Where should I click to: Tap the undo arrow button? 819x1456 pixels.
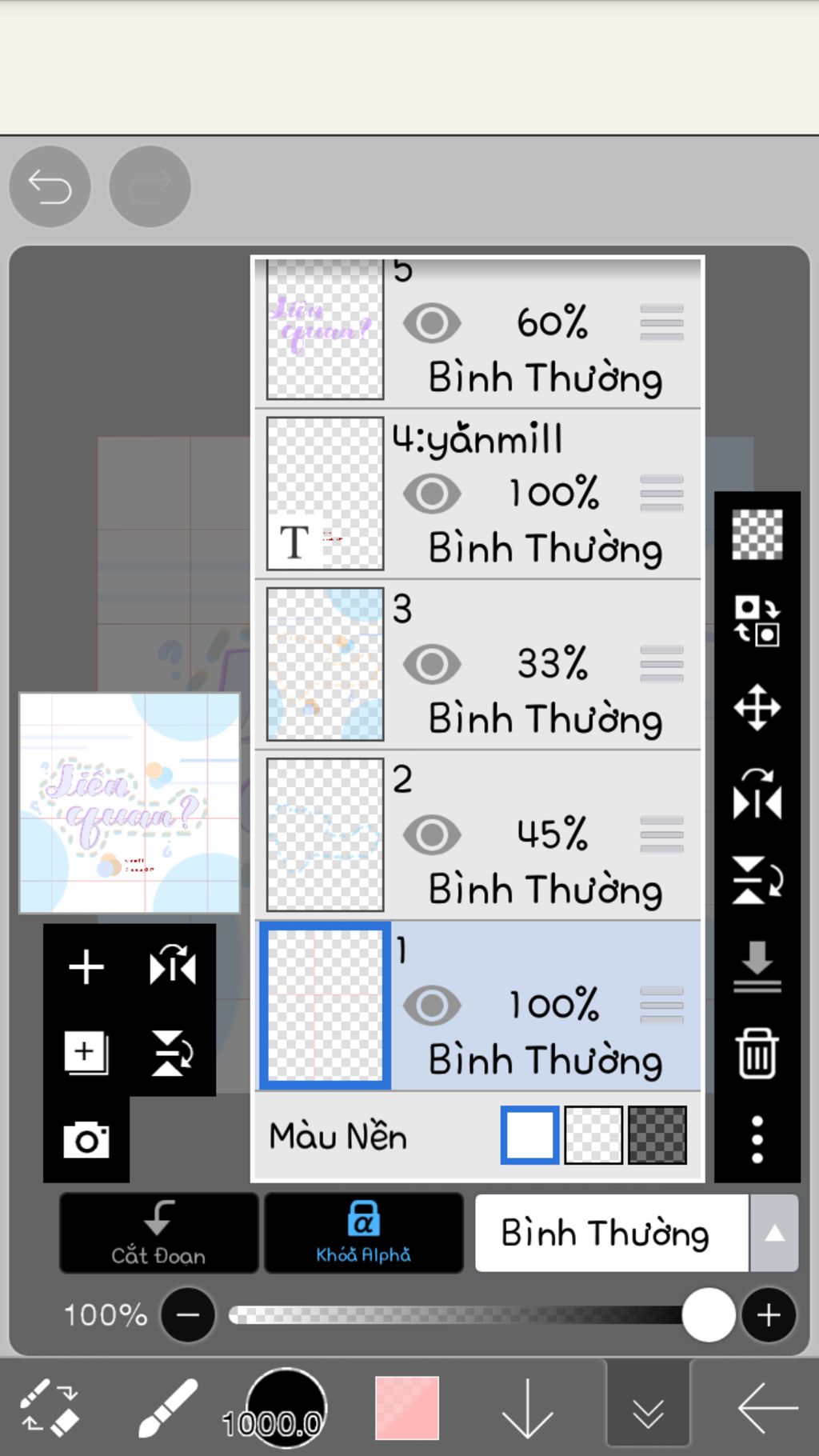tap(50, 187)
